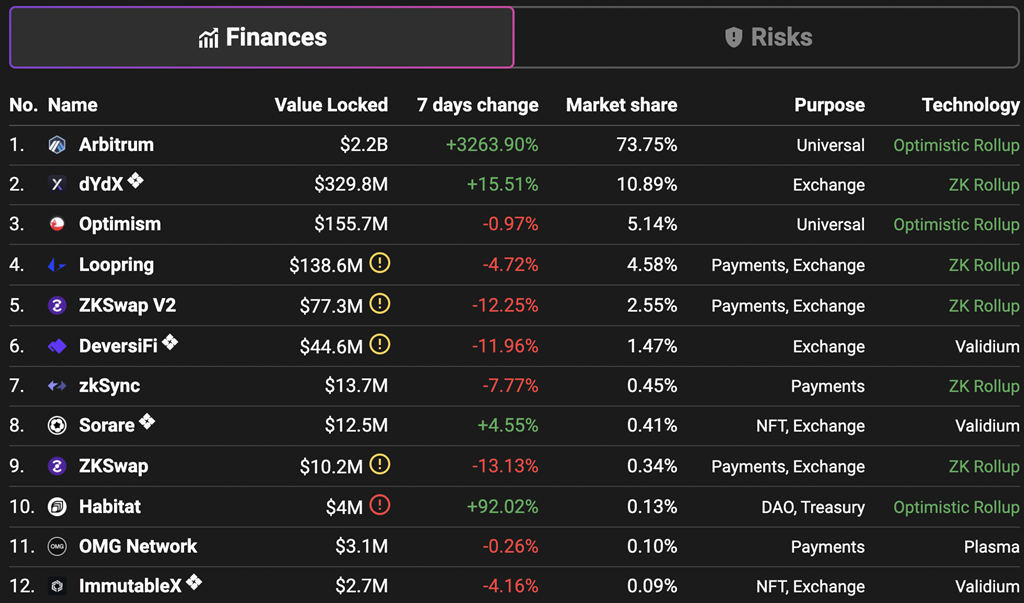The width and height of the screenshot is (1024, 603).
Task: Click Arbitrum's $2.2B value locked
Action: click(364, 145)
